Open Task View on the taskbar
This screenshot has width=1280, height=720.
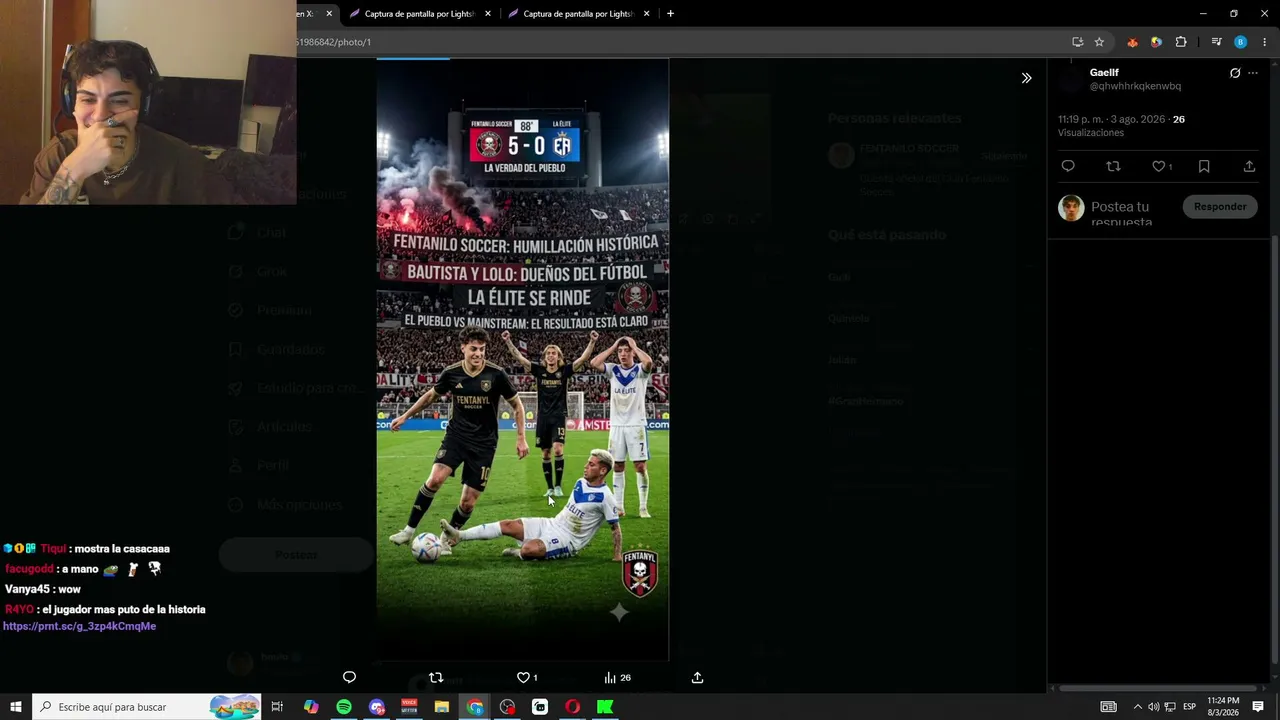click(278, 707)
